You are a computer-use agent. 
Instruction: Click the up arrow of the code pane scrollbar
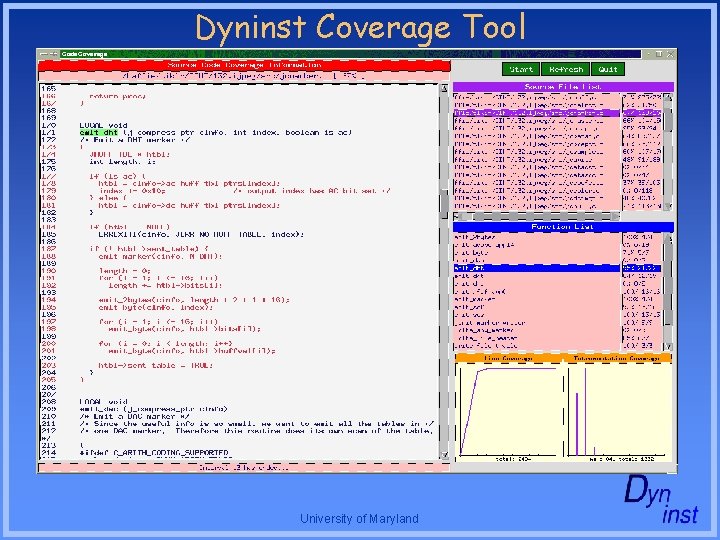[444, 89]
